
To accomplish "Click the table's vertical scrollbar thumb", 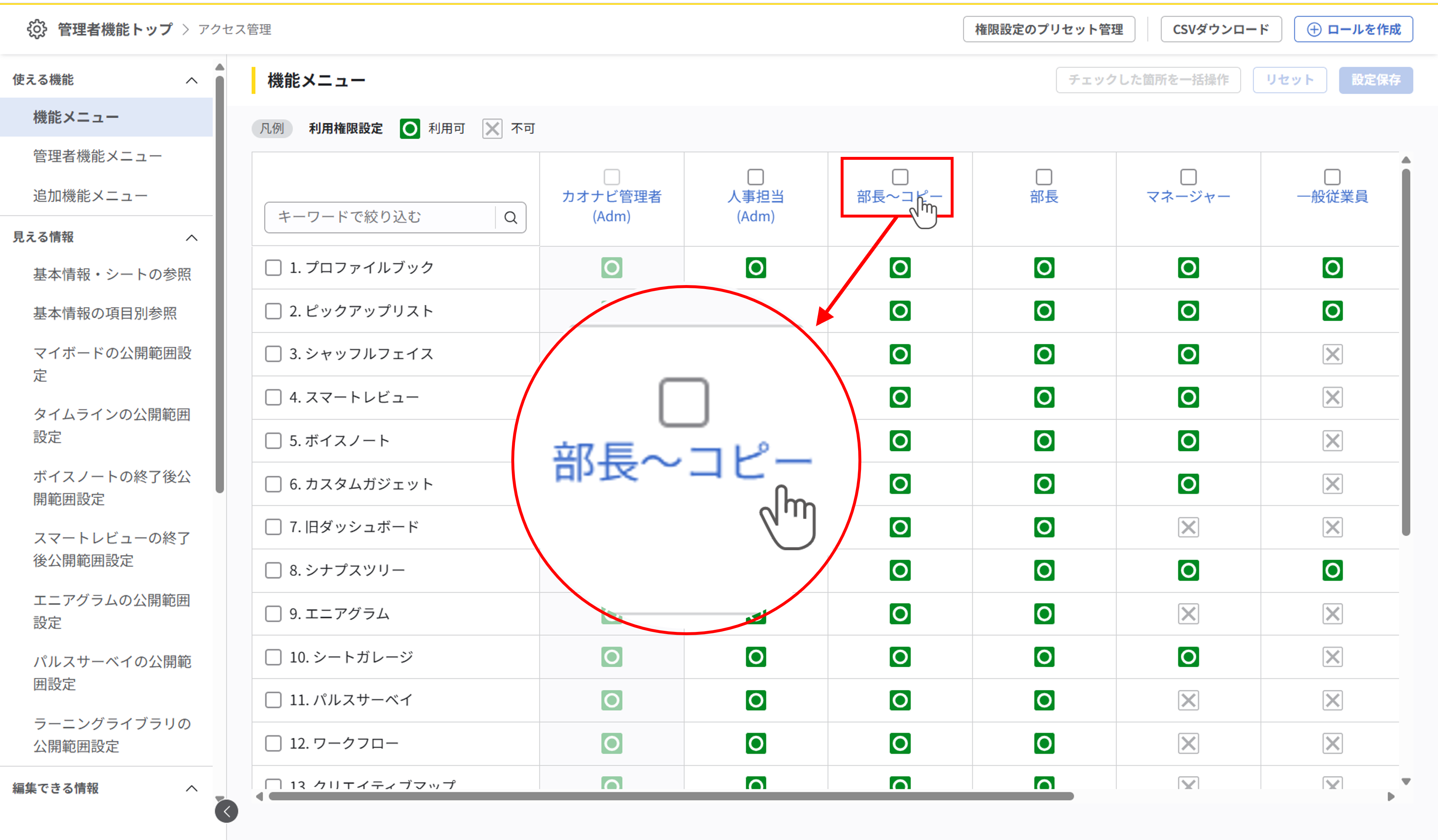I will tap(1406, 352).
